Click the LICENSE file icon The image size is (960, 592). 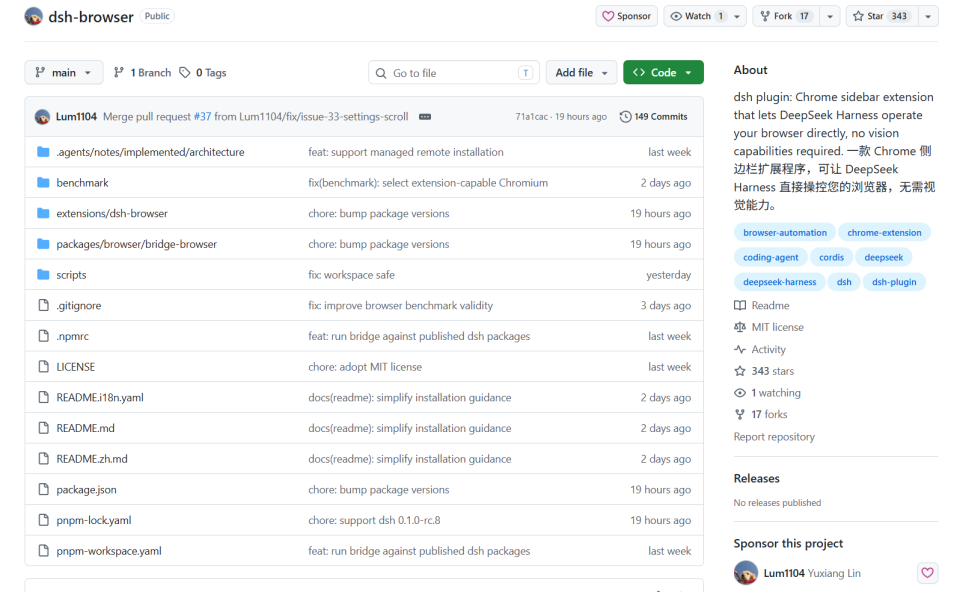tap(43, 367)
